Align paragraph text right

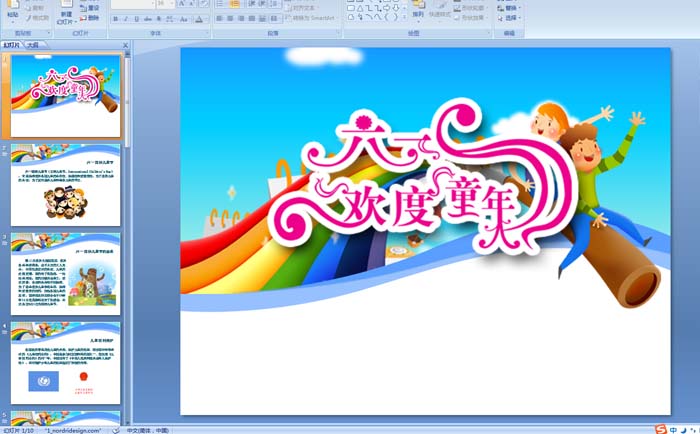[x=241, y=19]
